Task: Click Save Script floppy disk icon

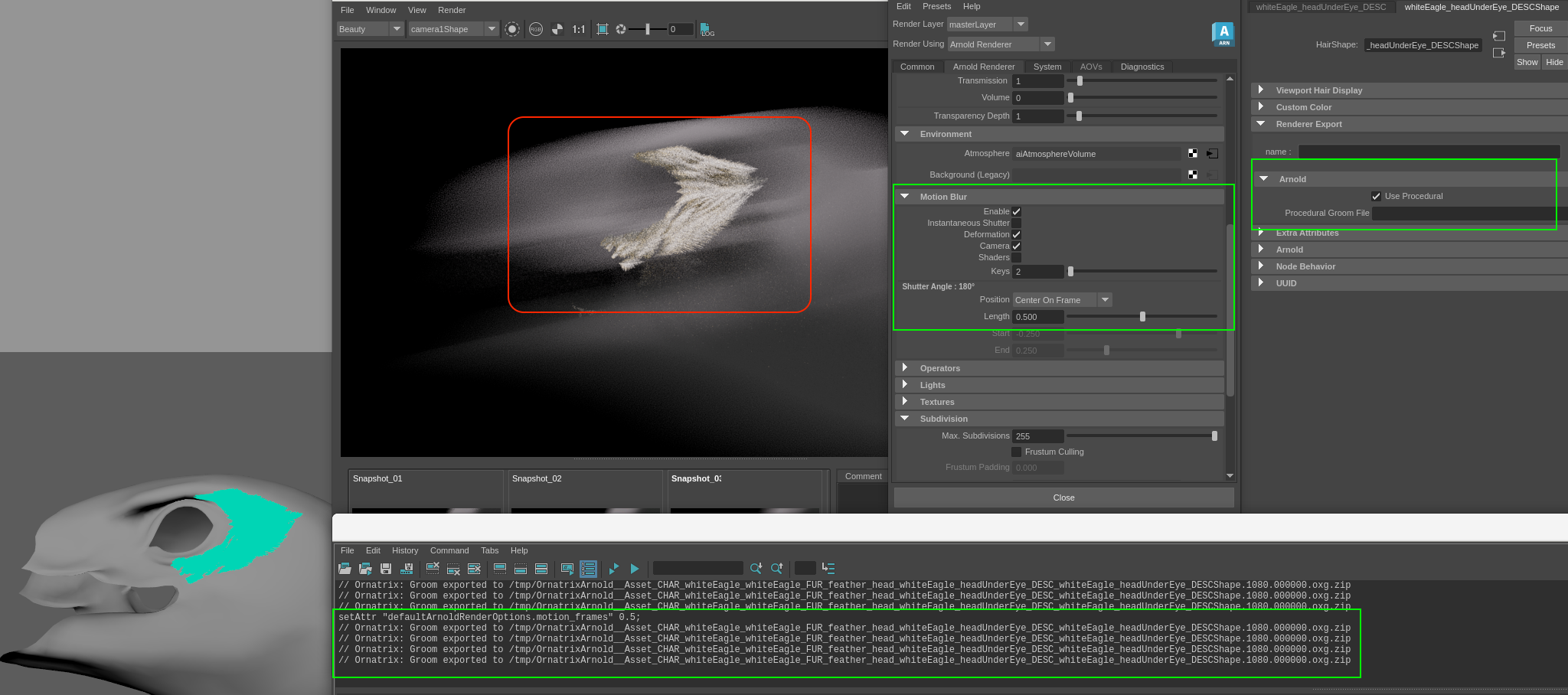Action: tap(386, 569)
